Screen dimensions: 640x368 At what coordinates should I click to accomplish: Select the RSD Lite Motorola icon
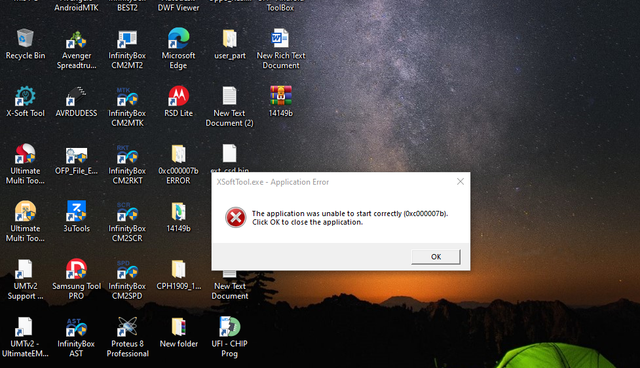pyautogui.click(x=178, y=96)
